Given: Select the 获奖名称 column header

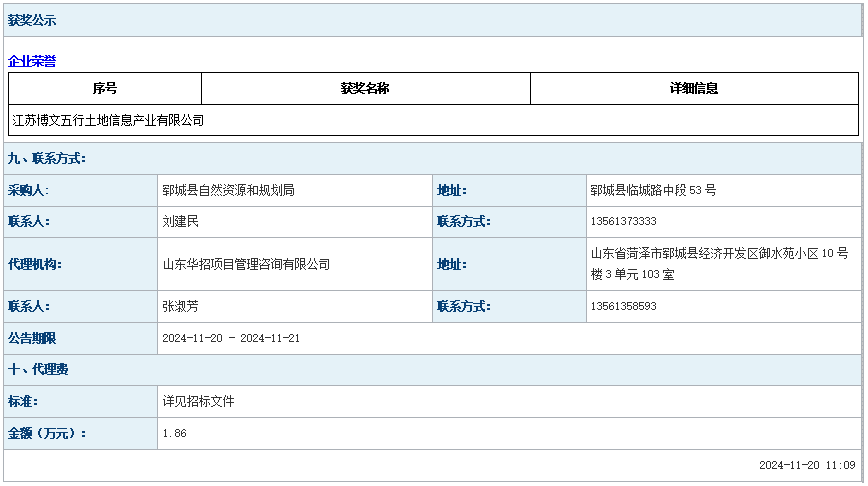Looking at the screenshot, I should pyautogui.click(x=365, y=88).
